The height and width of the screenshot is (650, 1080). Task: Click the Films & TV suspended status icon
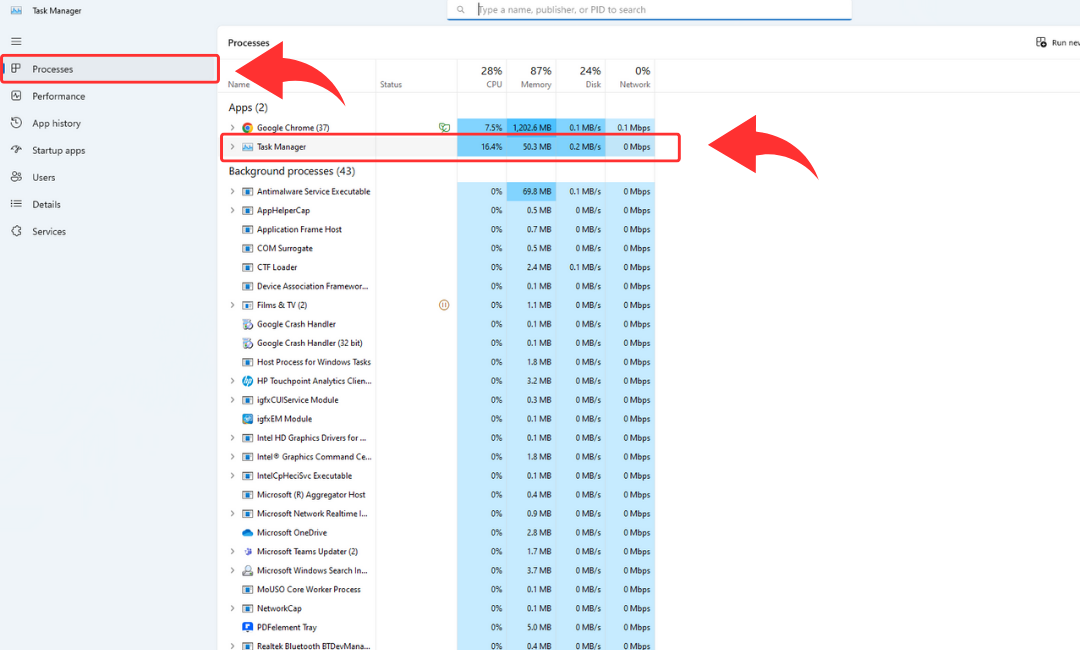tap(444, 305)
